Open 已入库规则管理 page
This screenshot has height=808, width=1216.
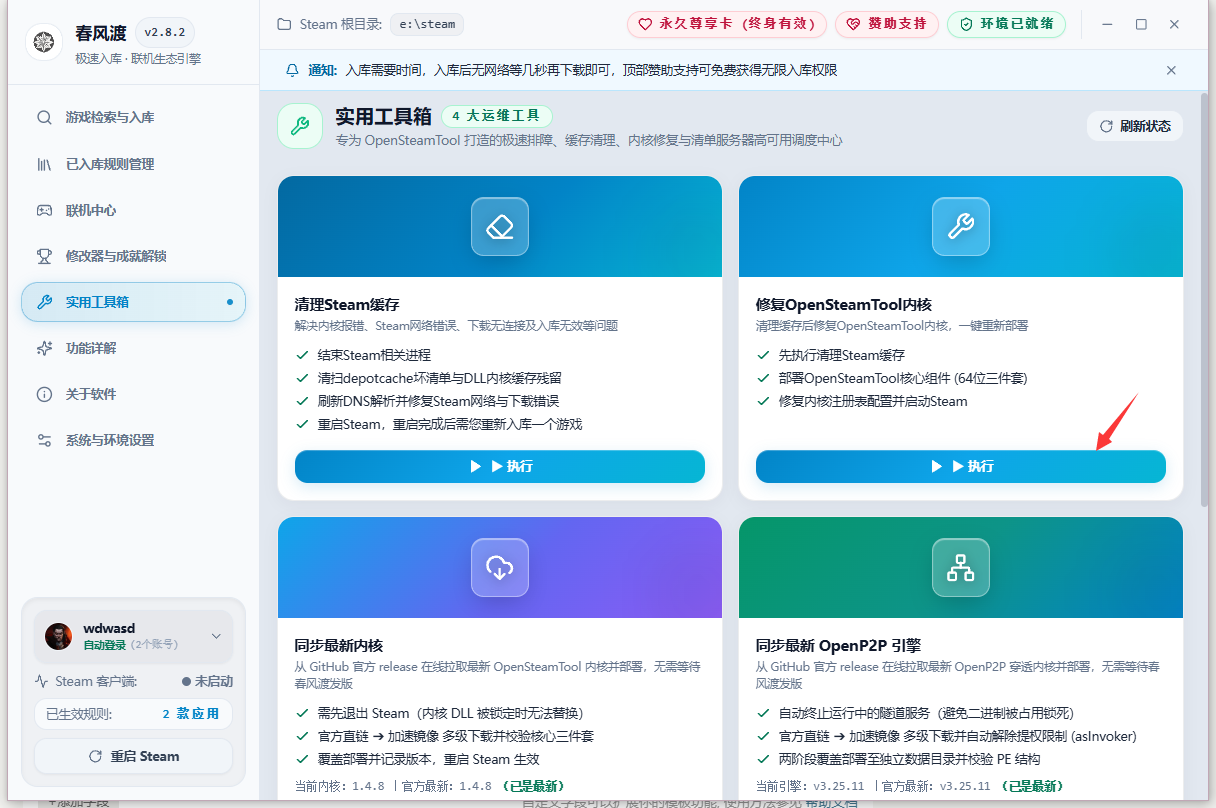[133, 164]
